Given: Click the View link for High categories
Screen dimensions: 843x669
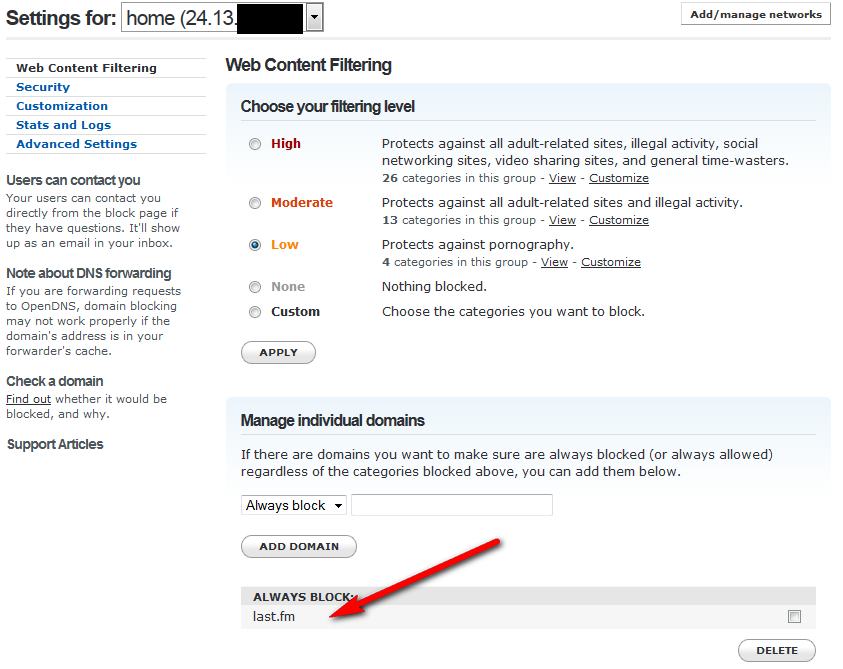Looking at the screenshot, I should coord(562,178).
